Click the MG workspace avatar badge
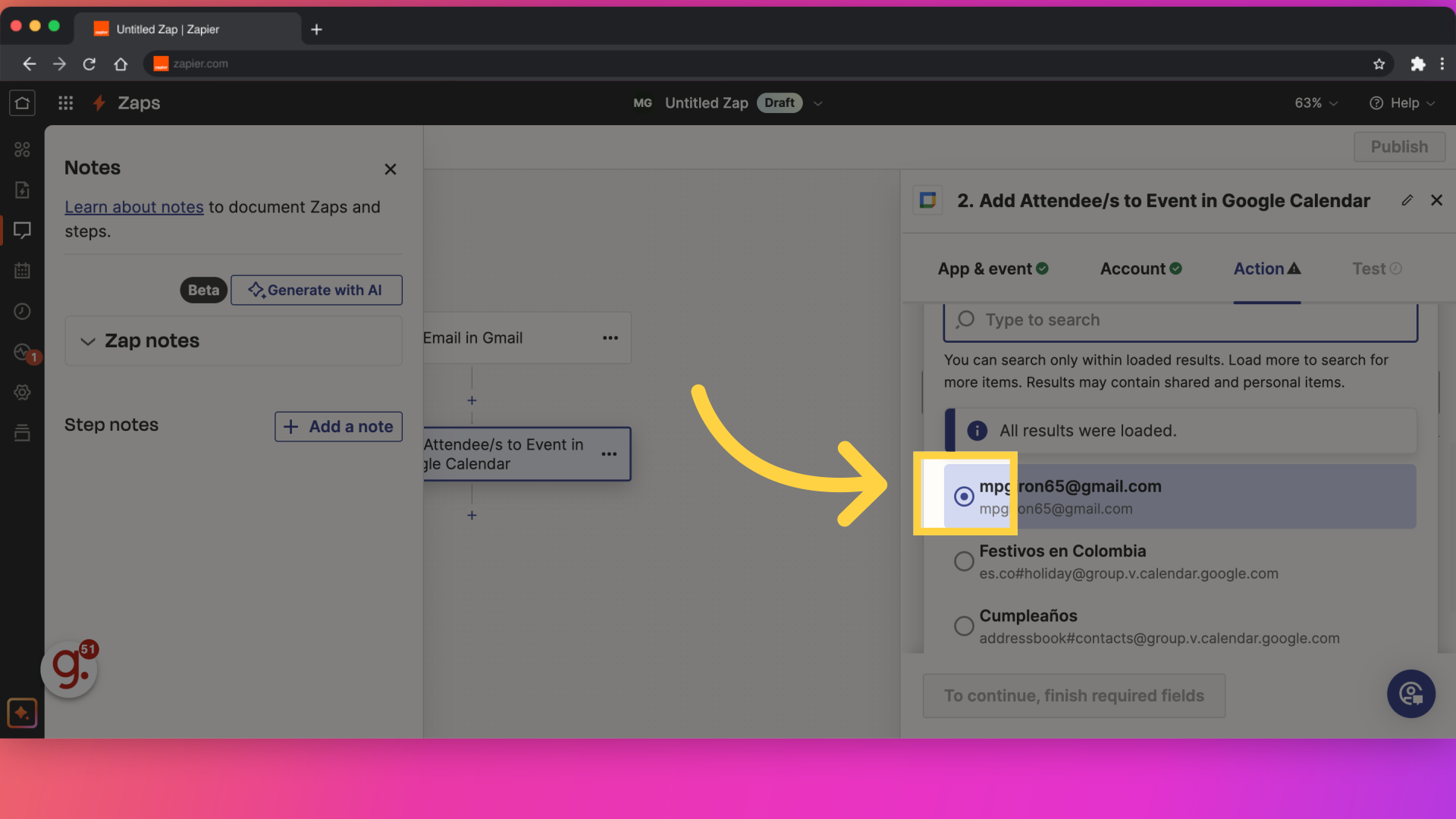1456x819 pixels. pyautogui.click(x=642, y=103)
